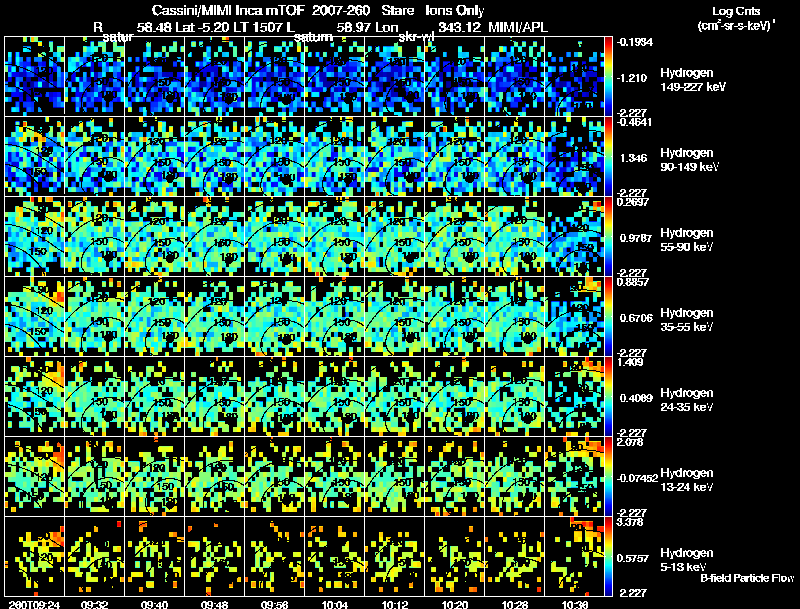Screen dimensions: 800x609
Task: Click the '10:28' time label
Action: point(515,604)
